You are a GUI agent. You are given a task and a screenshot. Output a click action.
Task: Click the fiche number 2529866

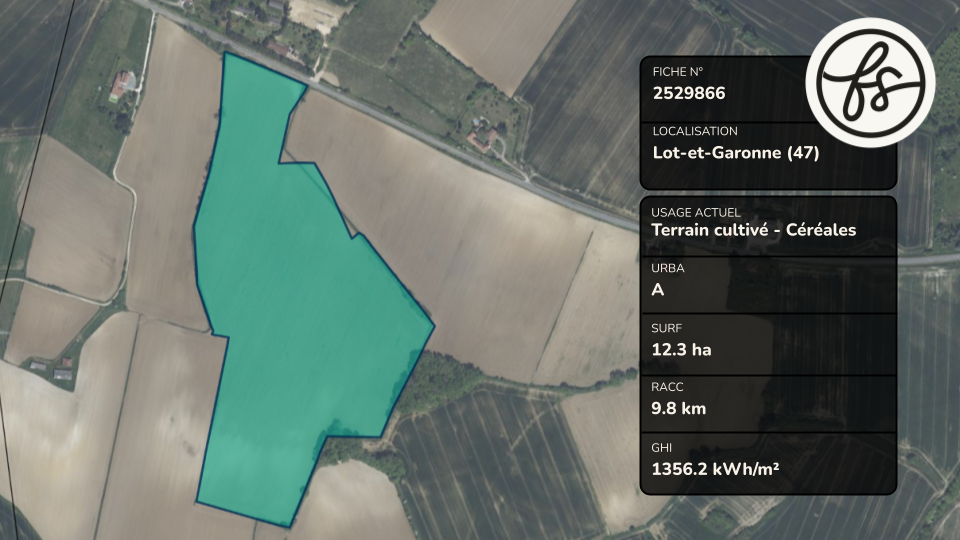[x=689, y=93]
